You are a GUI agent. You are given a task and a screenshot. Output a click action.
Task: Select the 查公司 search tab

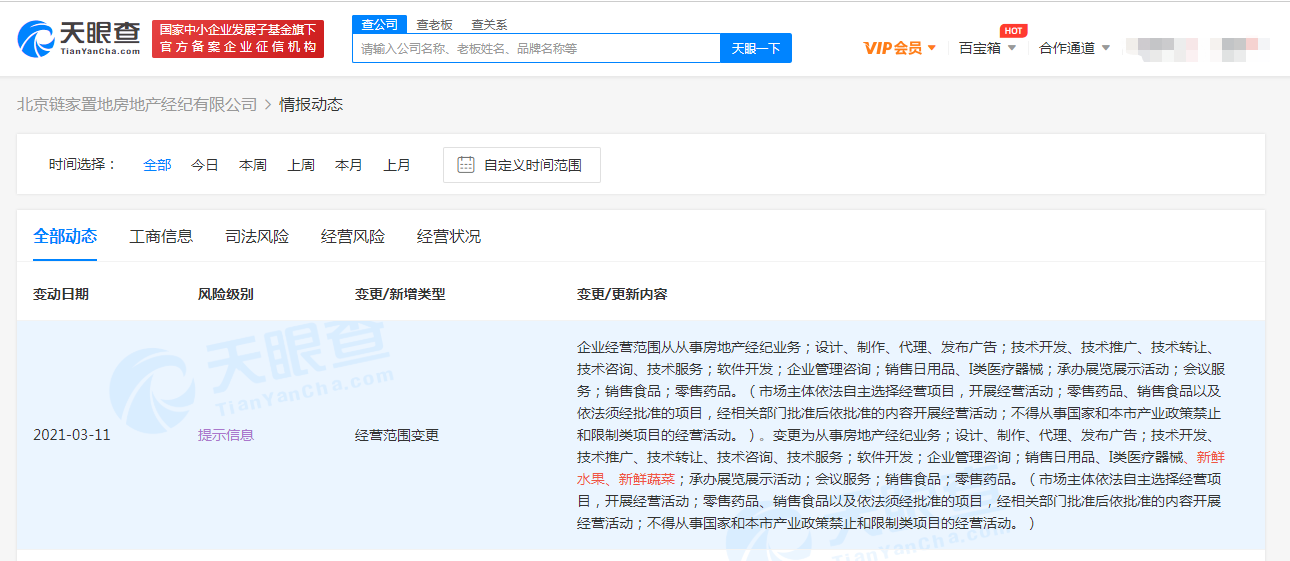click(x=378, y=24)
